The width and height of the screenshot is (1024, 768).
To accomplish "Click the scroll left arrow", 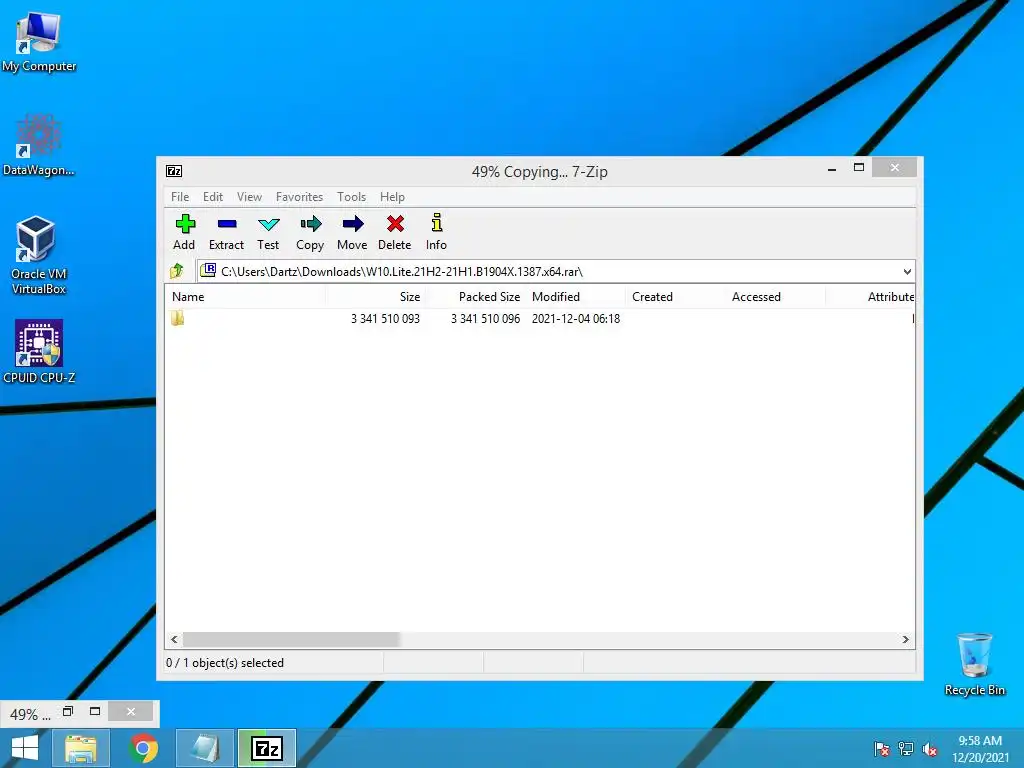I will tap(174, 639).
